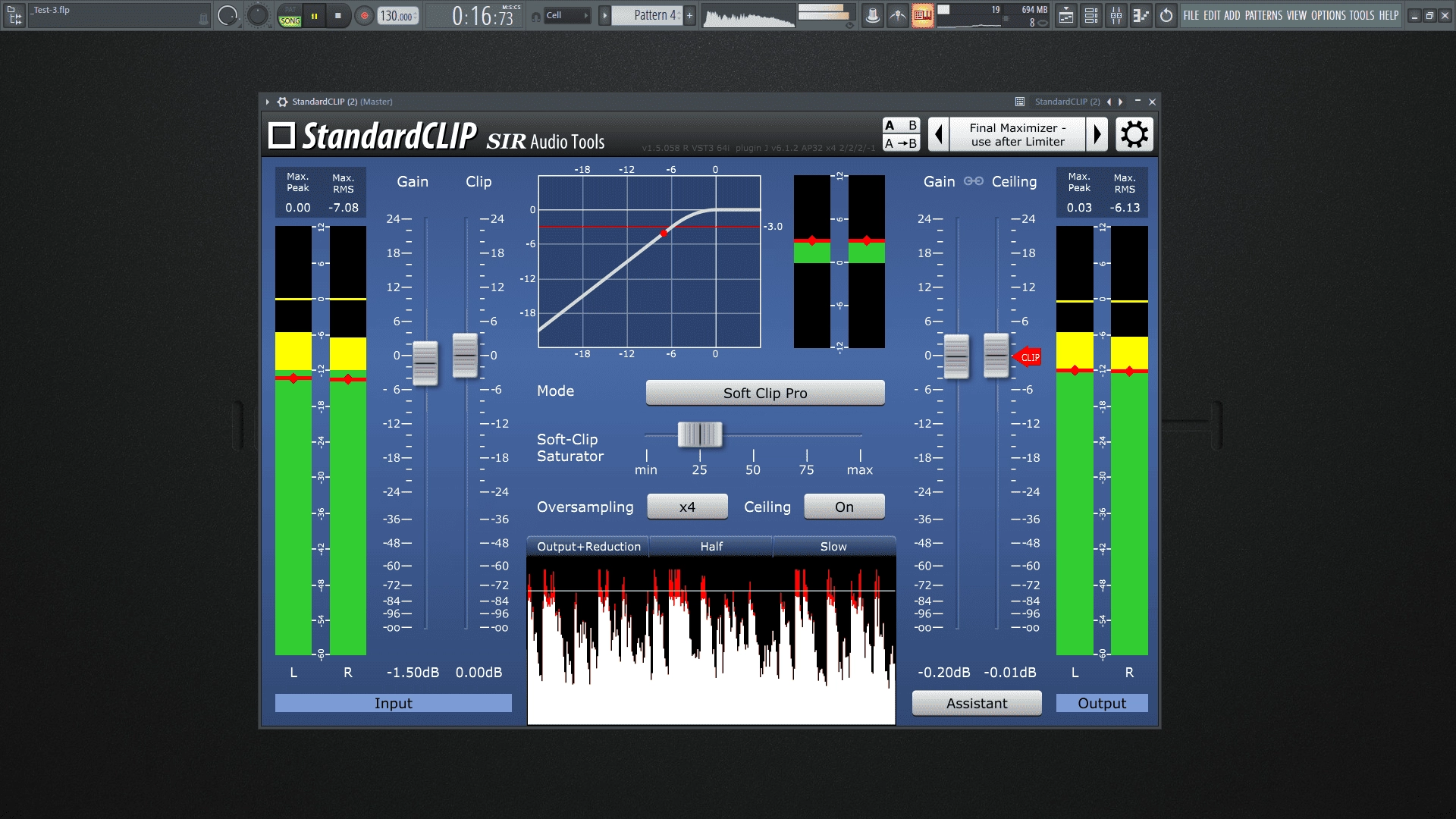Click the undo history circular arrow icon
Screen dimensions: 1456x819
1166,15
